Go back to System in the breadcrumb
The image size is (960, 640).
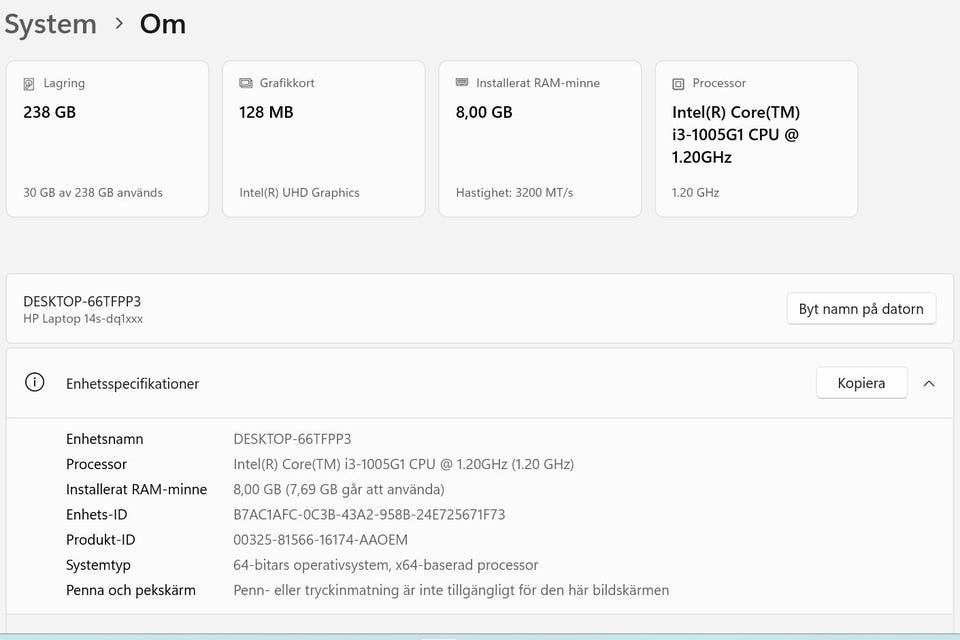(x=50, y=24)
